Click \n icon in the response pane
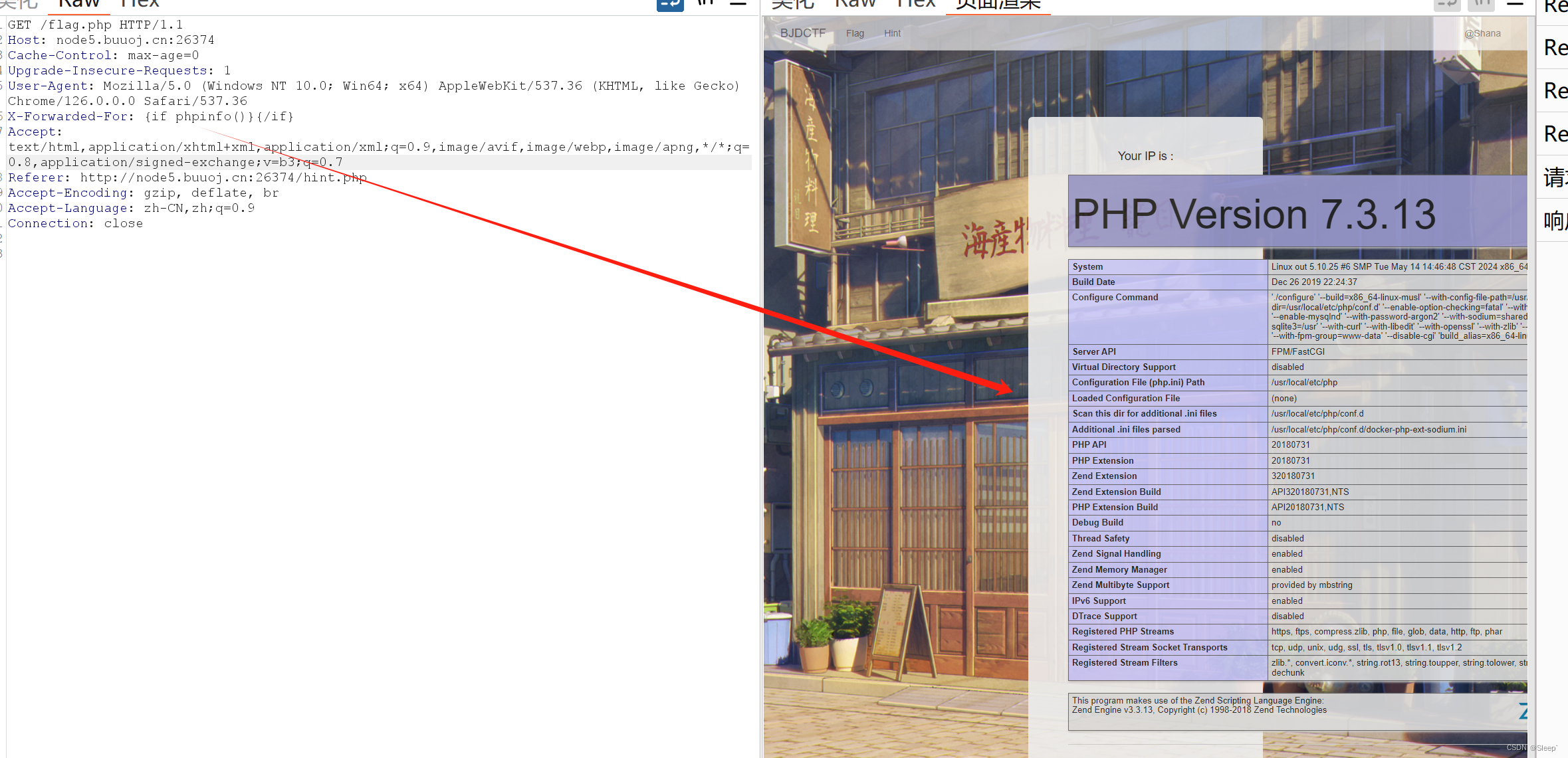Screen dimensions: 1568x758 [x=1482, y=4]
